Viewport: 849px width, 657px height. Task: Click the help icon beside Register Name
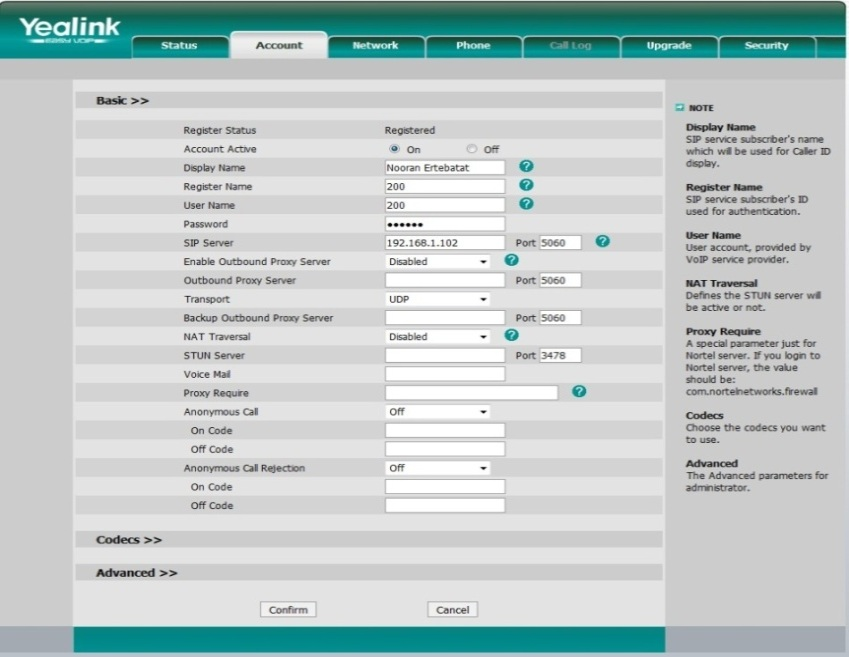pos(526,185)
